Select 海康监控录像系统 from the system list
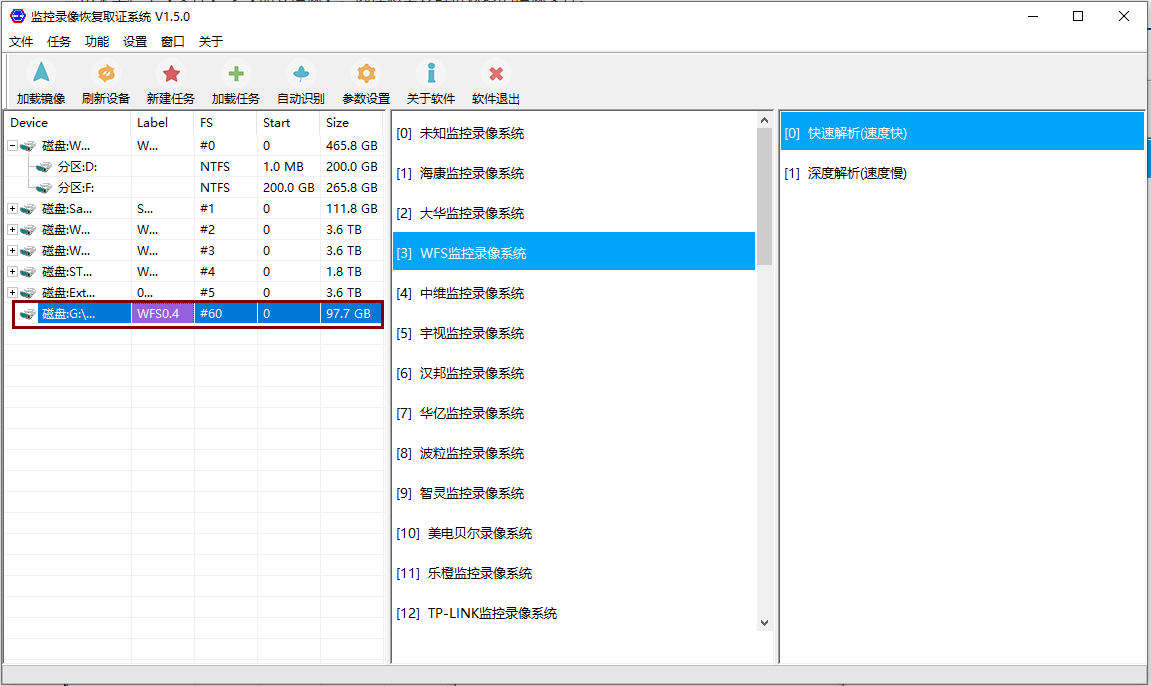 point(472,173)
